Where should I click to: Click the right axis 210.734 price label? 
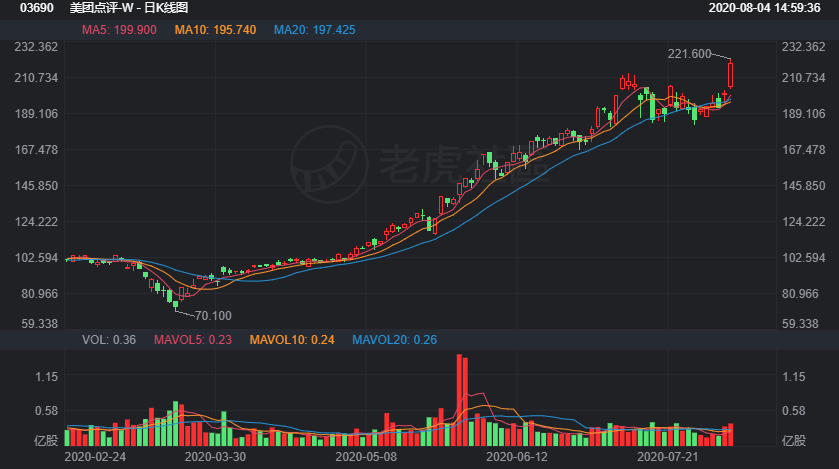point(804,78)
